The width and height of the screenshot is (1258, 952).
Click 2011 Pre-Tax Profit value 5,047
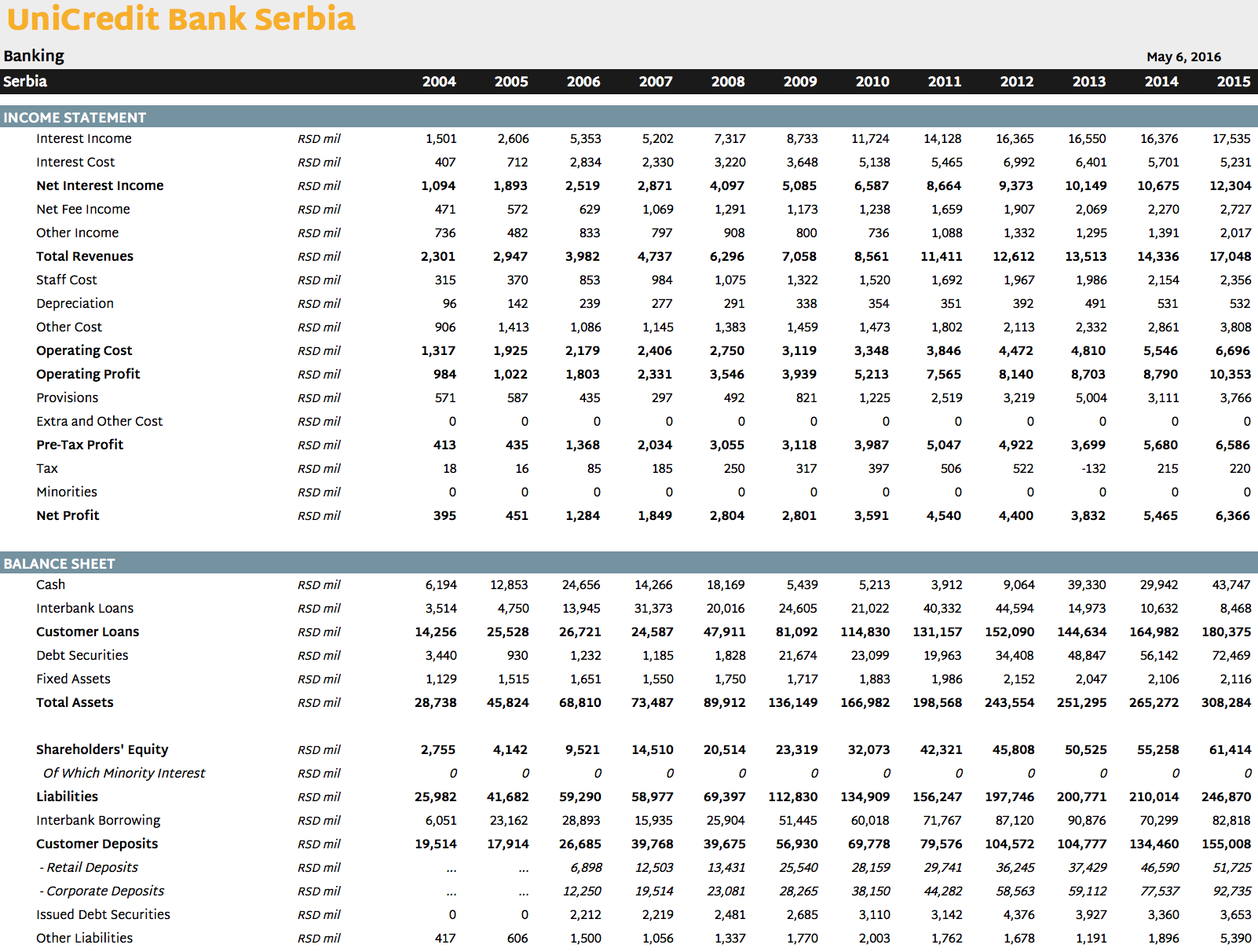[x=944, y=445]
